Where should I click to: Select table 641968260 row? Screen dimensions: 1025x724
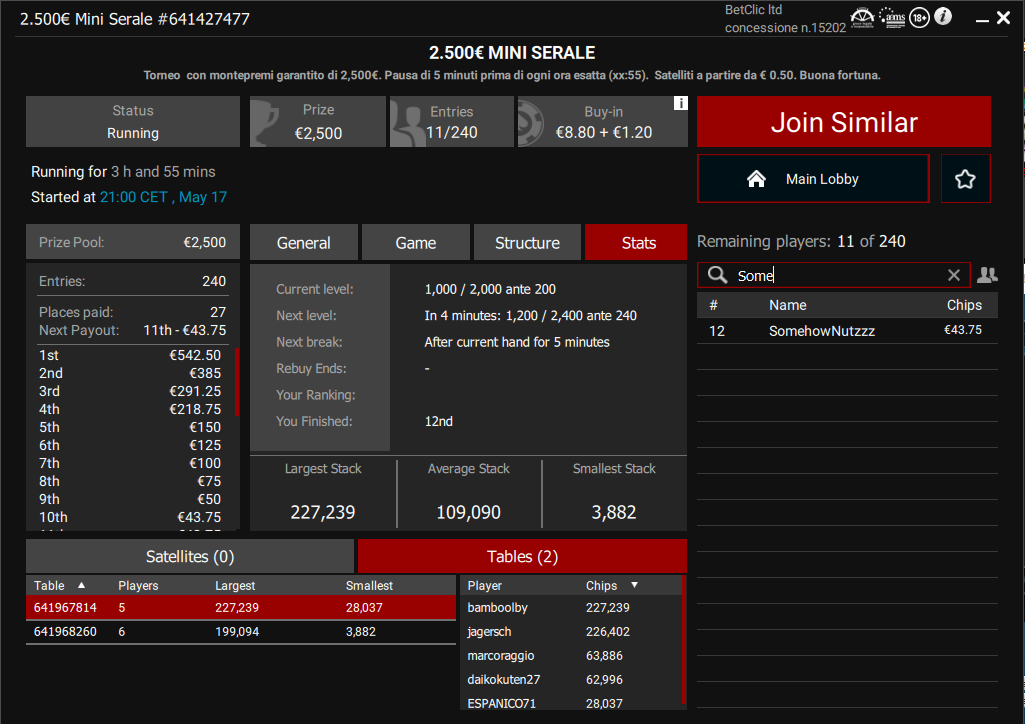point(241,631)
